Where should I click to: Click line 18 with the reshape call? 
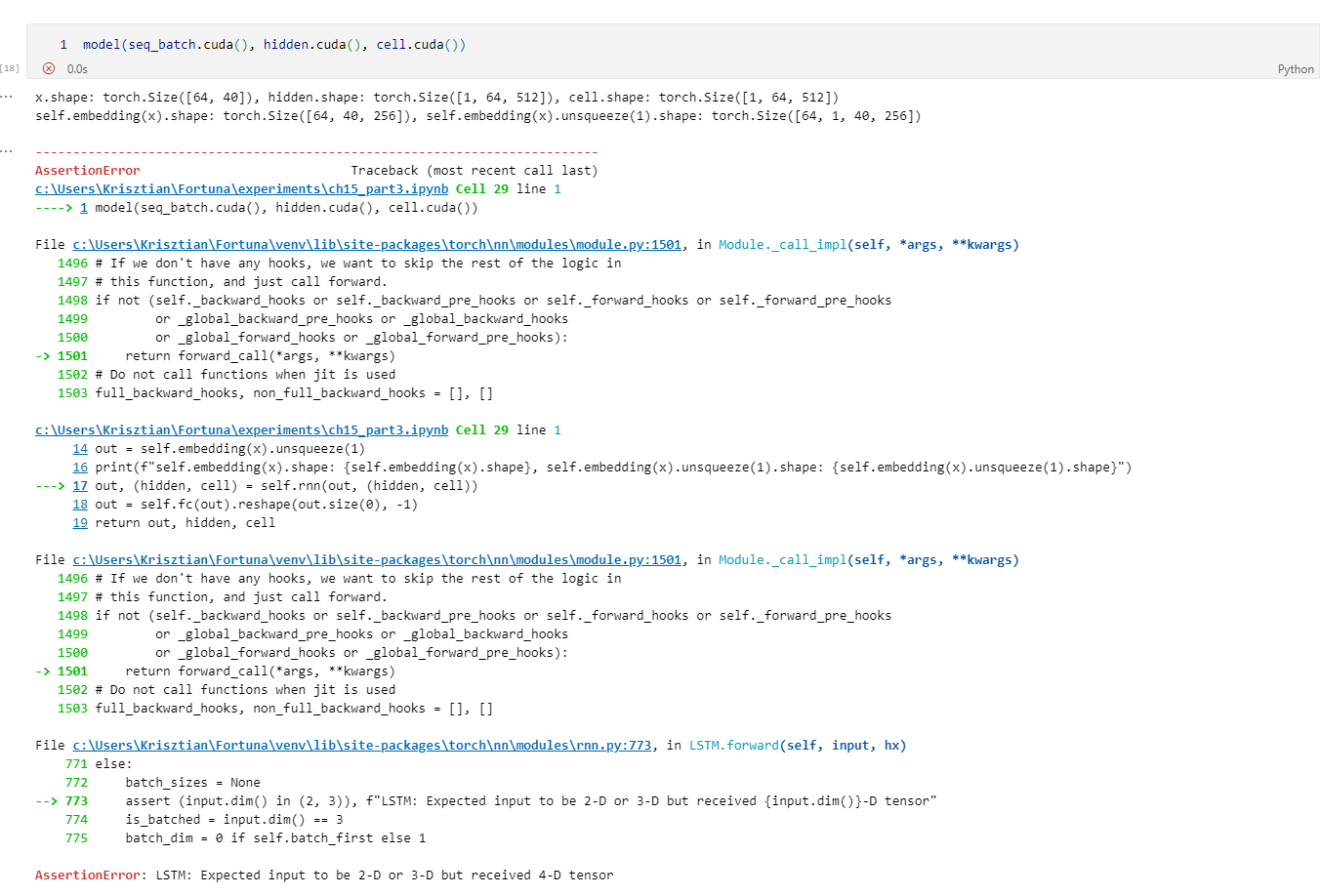(x=80, y=504)
